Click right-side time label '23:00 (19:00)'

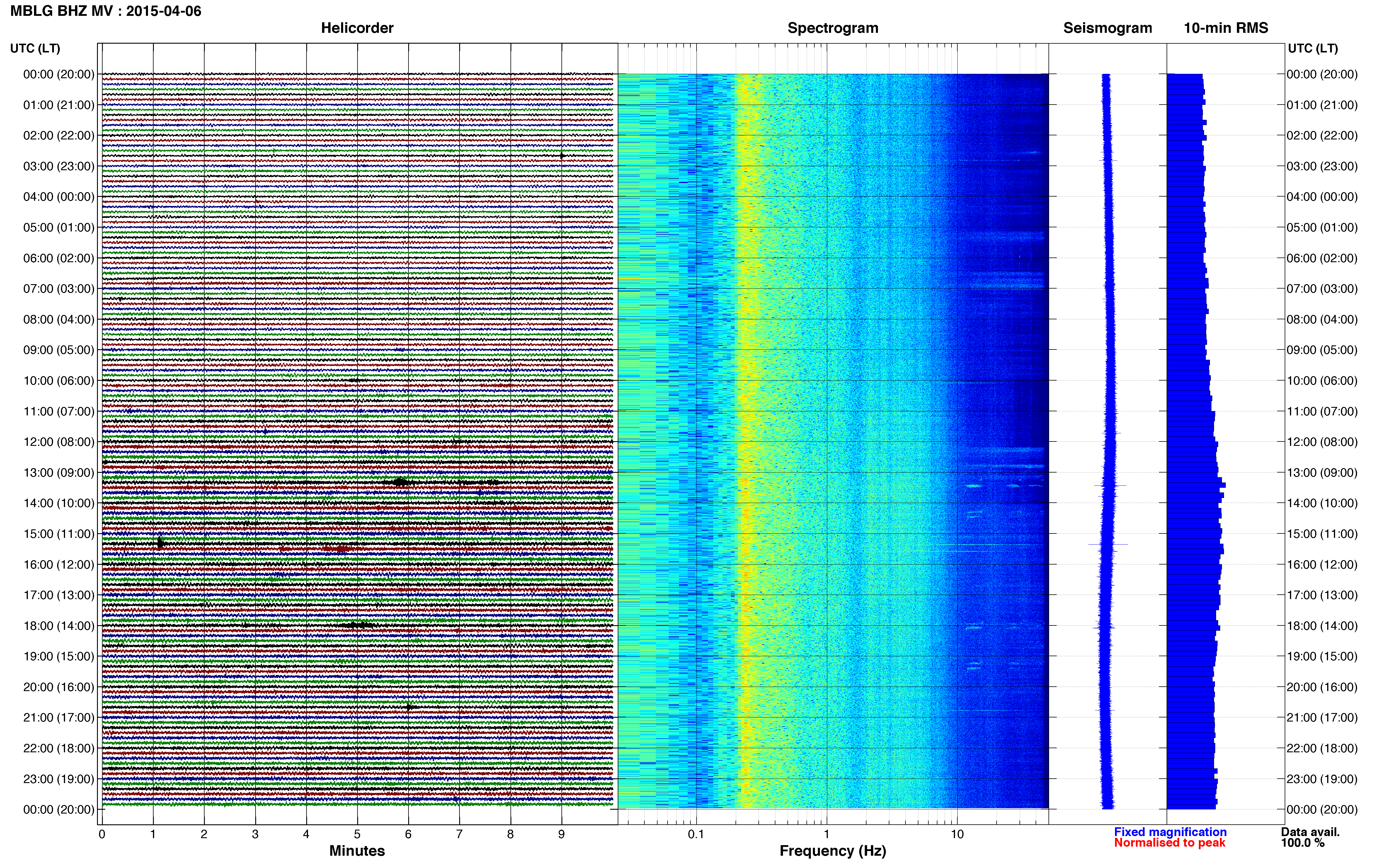[x=1322, y=779]
